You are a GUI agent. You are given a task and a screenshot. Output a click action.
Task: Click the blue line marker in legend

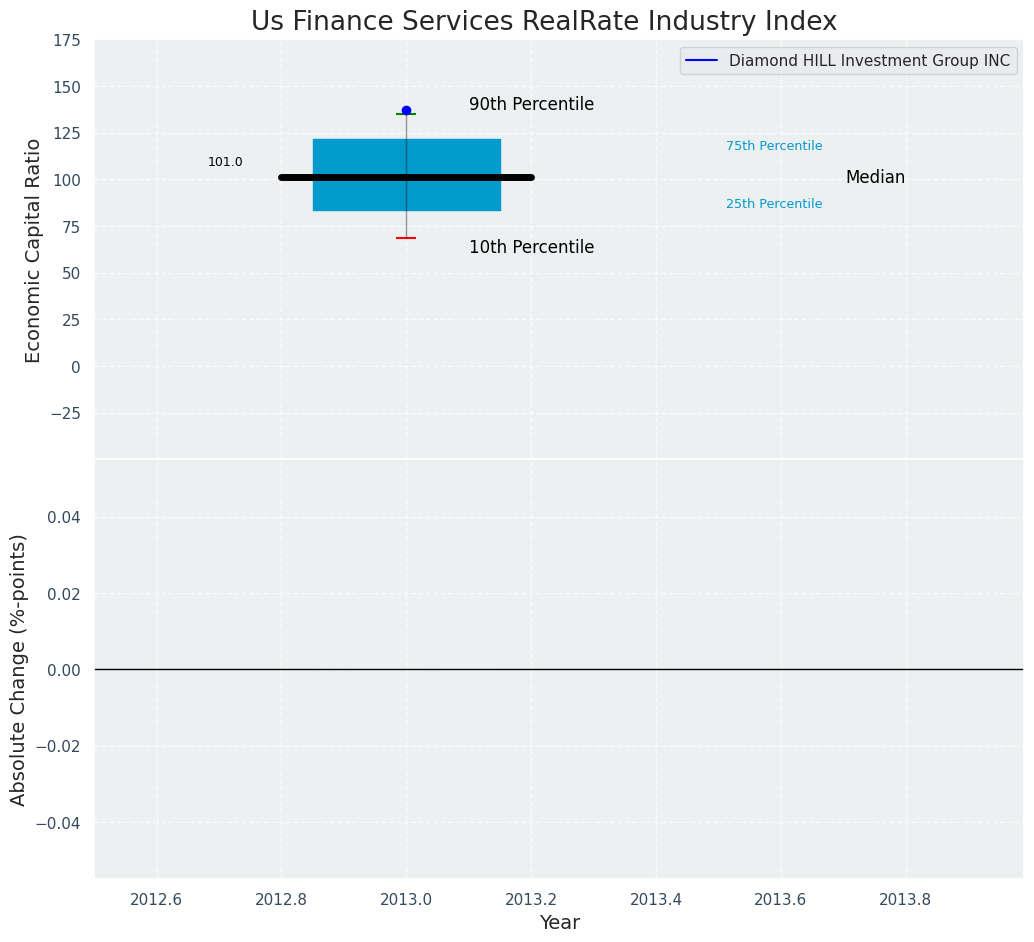tap(703, 61)
